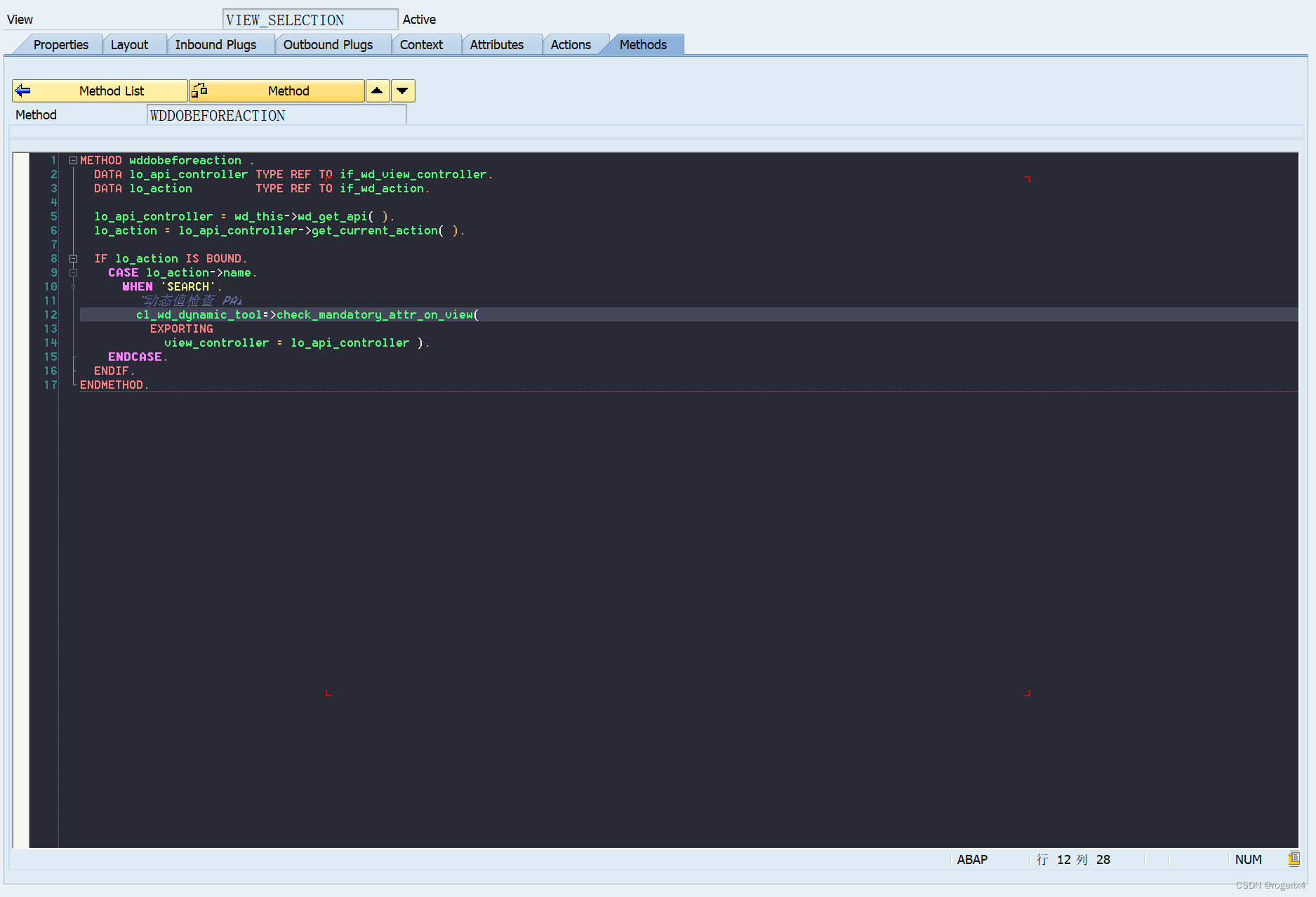Go to the next method with the down arrow
The height and width of the screenshot is (897, 1316).
tap(403, 91)
